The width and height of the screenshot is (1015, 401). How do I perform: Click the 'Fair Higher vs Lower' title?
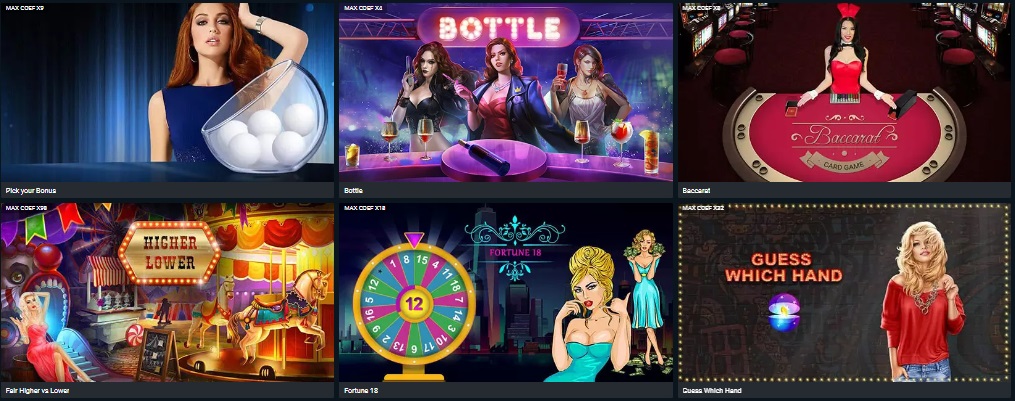click(37, 391)
